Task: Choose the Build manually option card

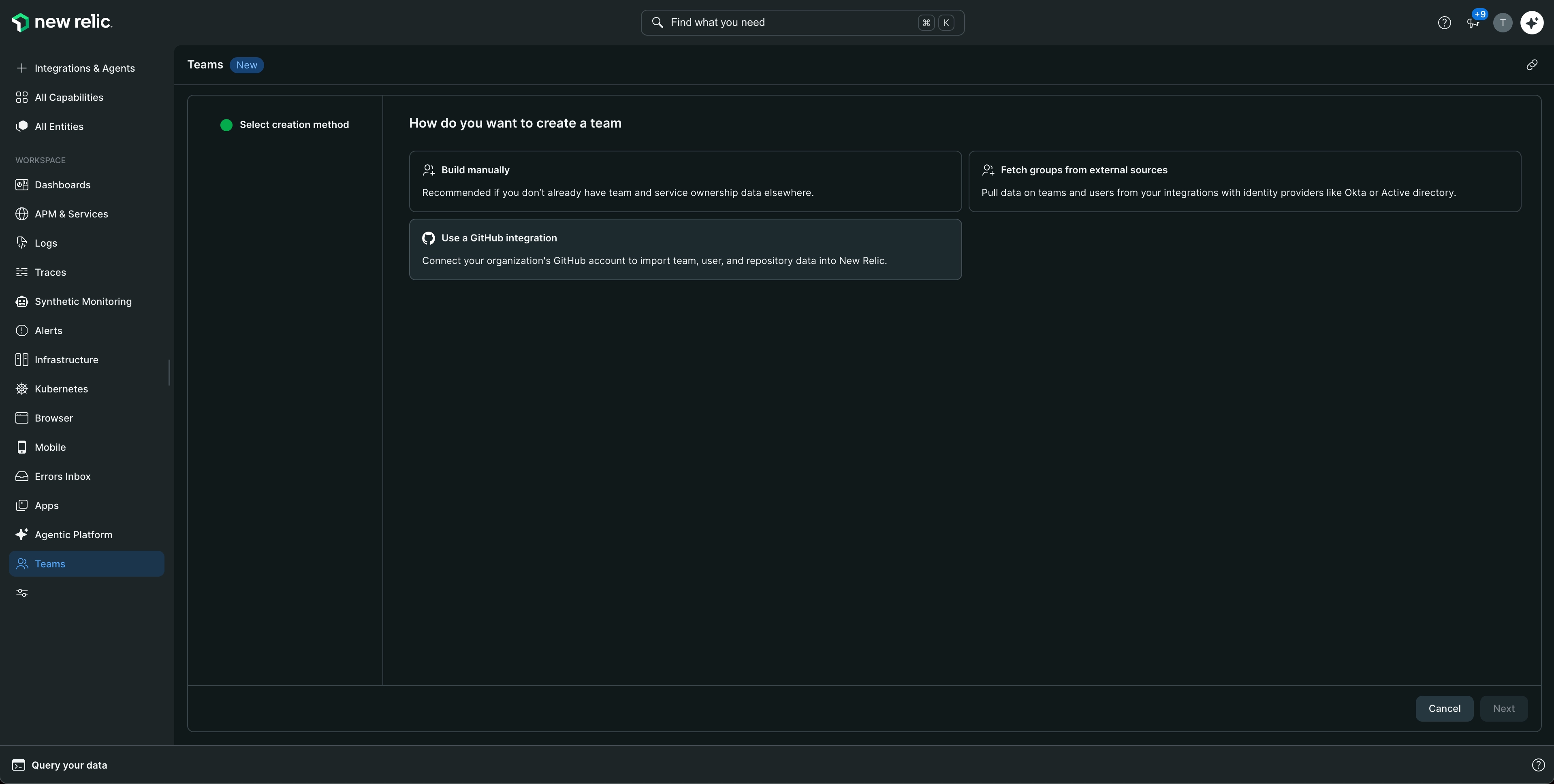Action: pyautogui.click(x=685, y=181)
